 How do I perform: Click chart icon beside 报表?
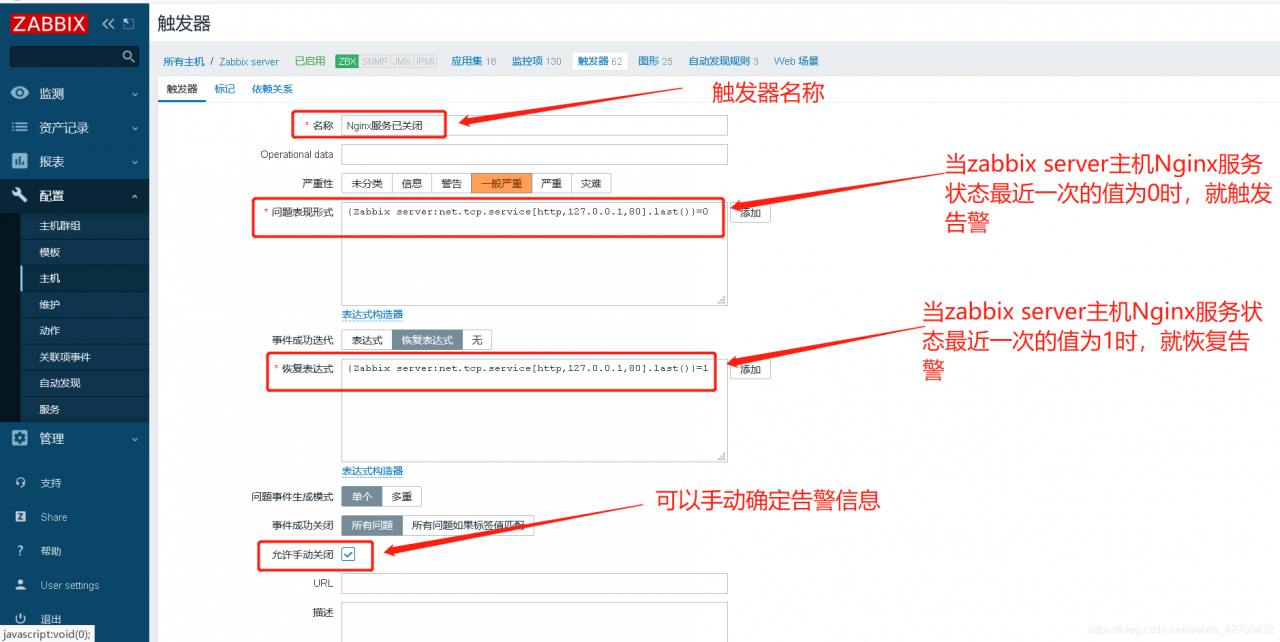pos(20,161)
